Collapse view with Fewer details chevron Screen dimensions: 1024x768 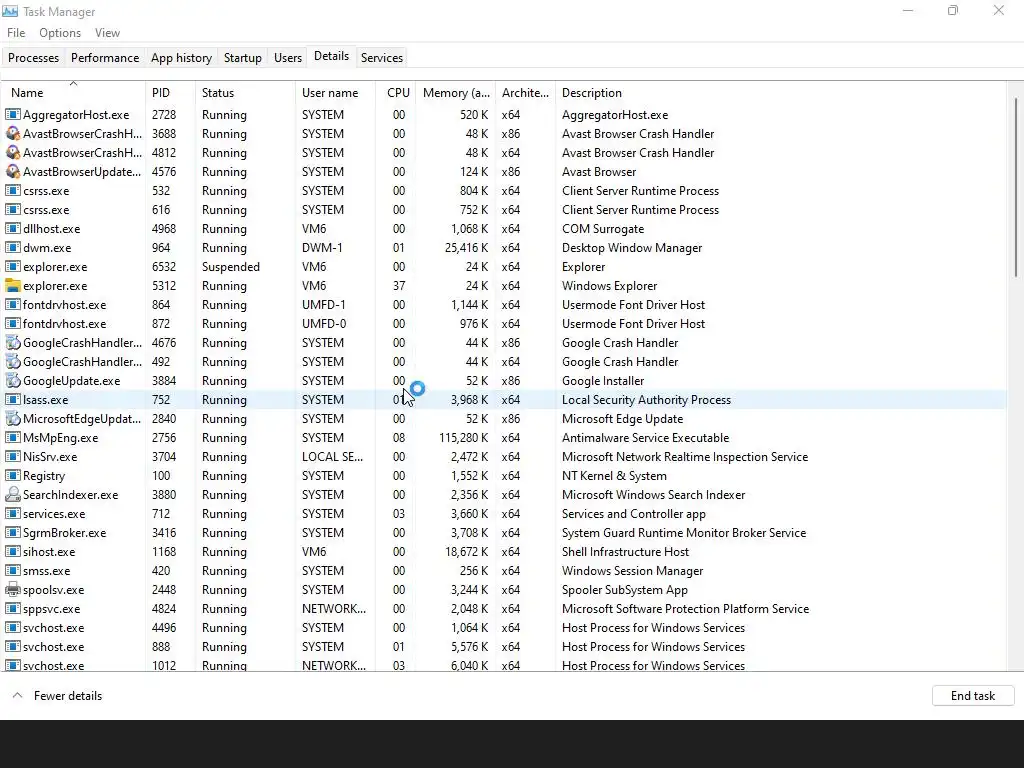(18, 696)
